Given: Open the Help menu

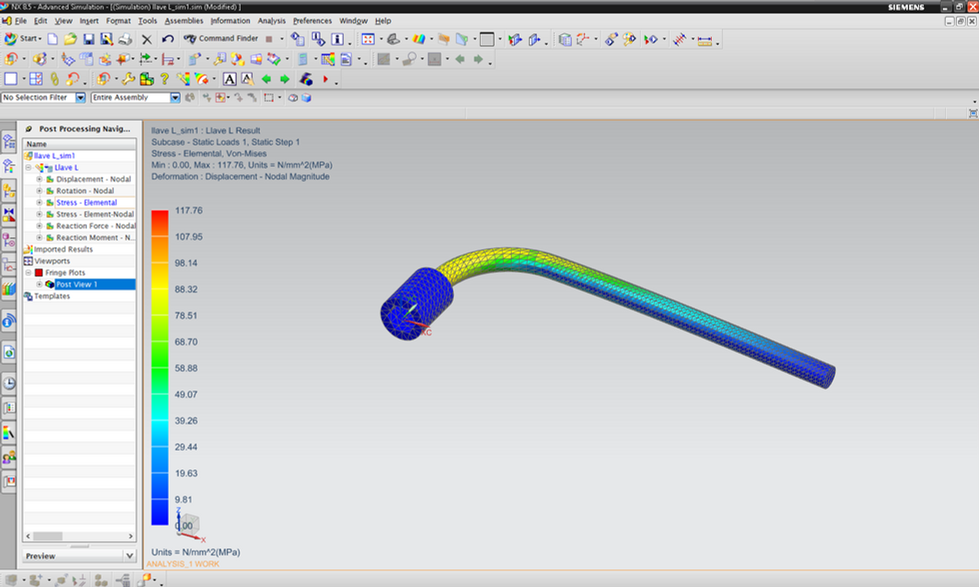Looking at the screenshot, I should click(x=383, y=21).
